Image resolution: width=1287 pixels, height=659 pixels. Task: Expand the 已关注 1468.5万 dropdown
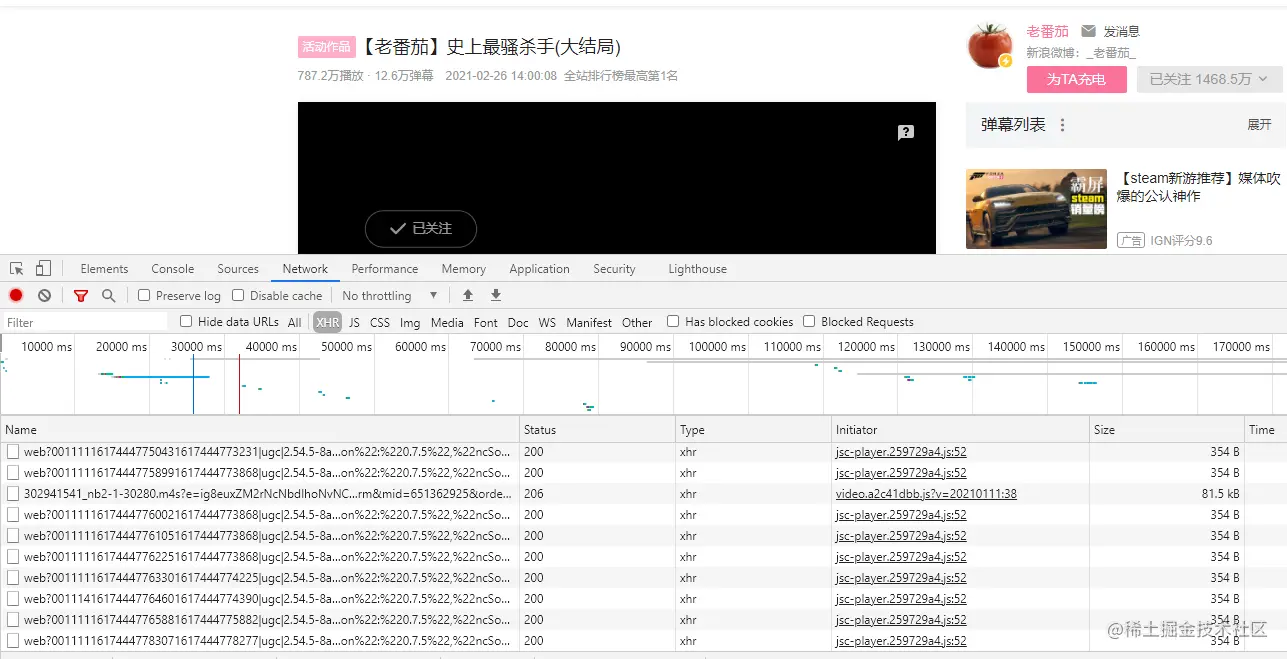point(1209,79)
